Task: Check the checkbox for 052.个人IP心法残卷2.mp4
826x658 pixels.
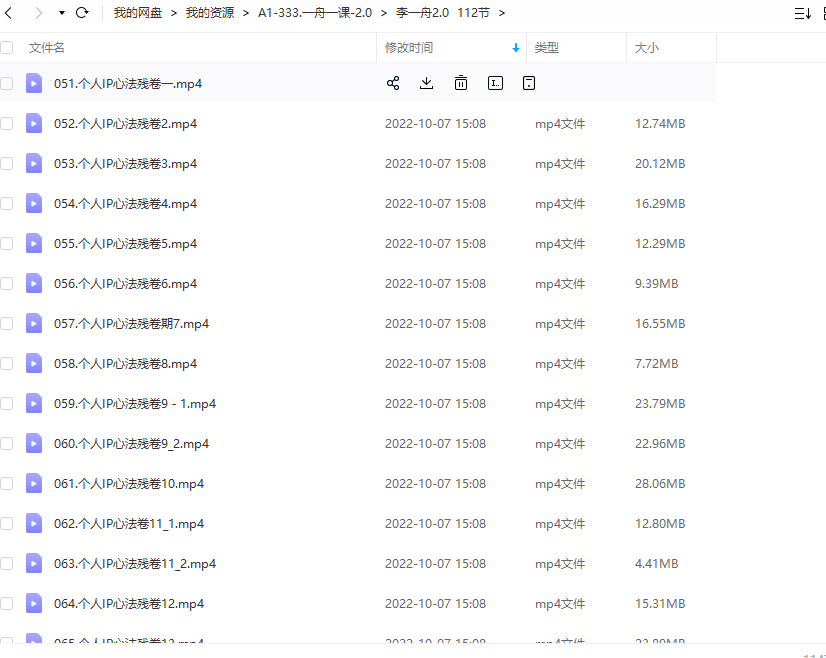Action: [6, 123]
